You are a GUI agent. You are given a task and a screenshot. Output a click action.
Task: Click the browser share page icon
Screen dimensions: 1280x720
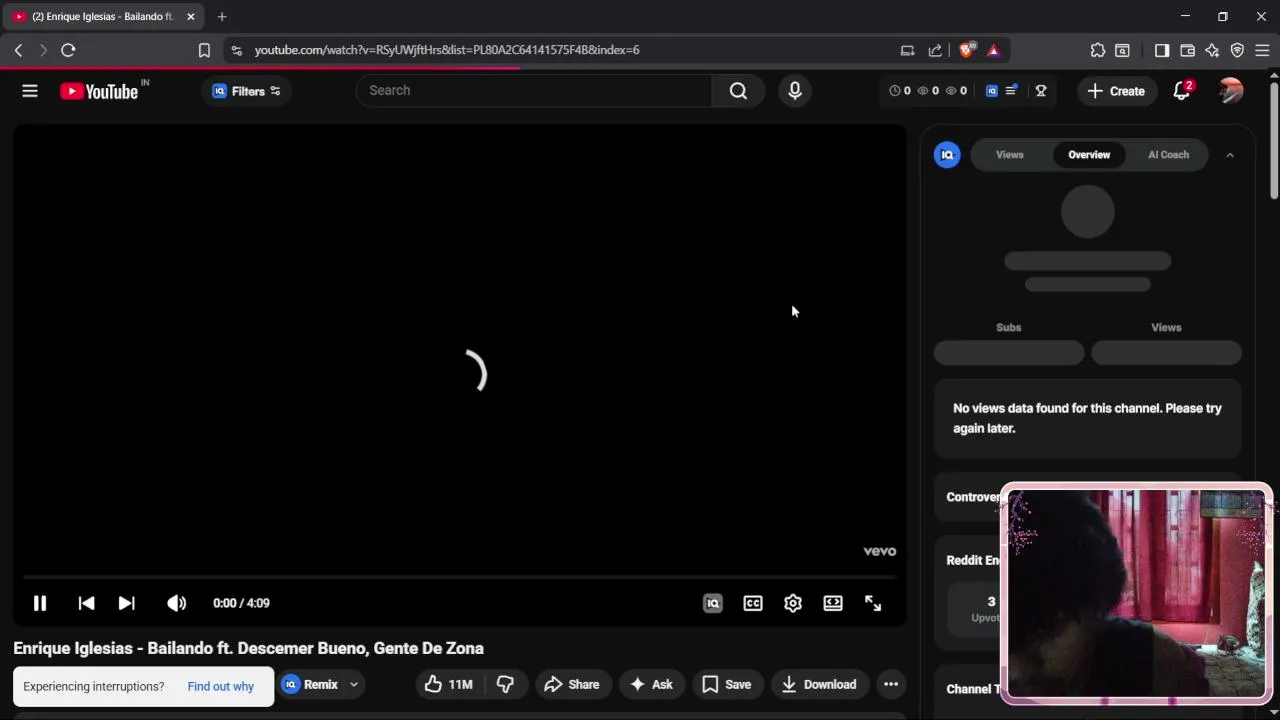[x=935, y=50]
